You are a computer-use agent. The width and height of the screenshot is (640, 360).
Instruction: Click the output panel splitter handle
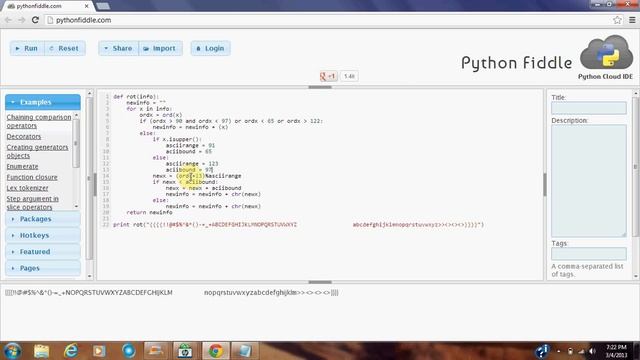320,282
